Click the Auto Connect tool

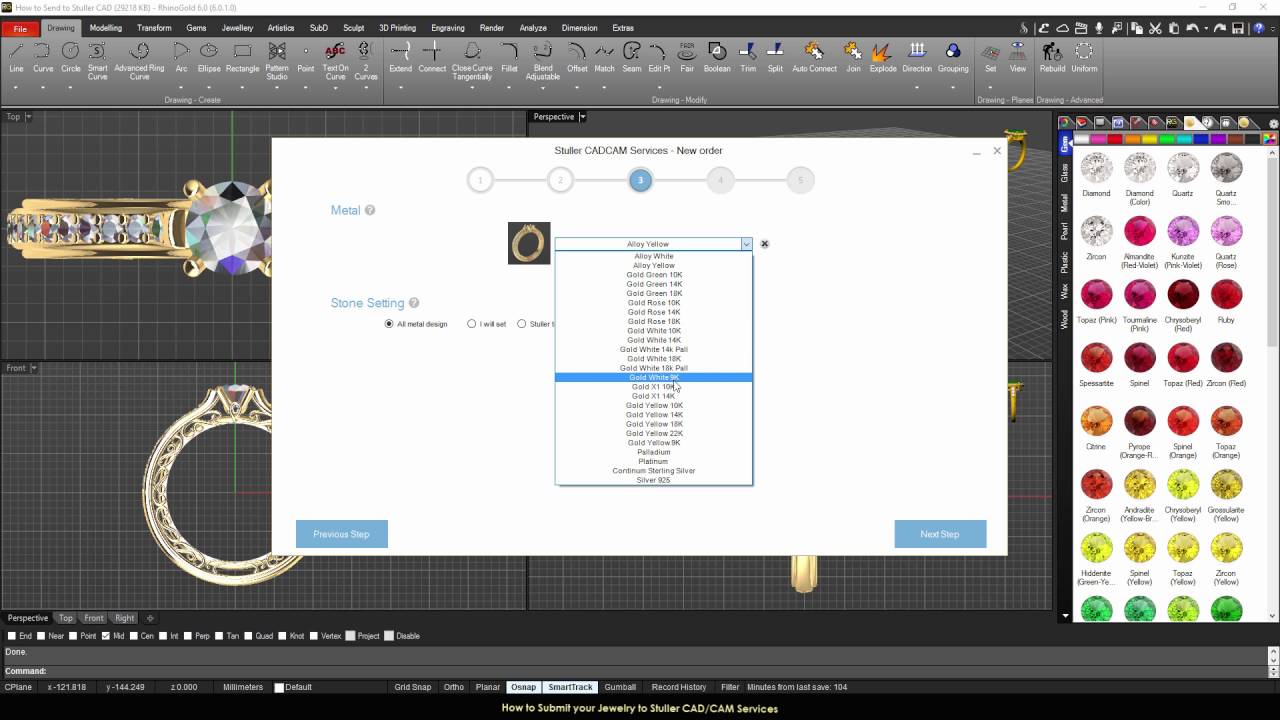814,58
